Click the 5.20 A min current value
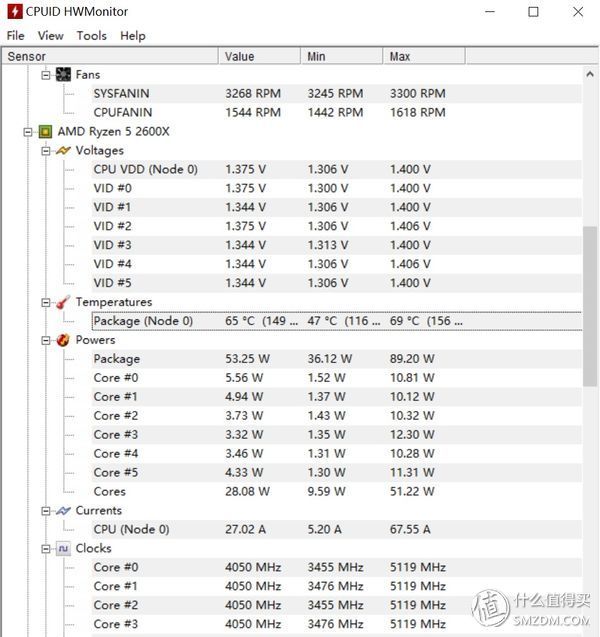The width and height of the screenshot is (600, 637). 324,530
